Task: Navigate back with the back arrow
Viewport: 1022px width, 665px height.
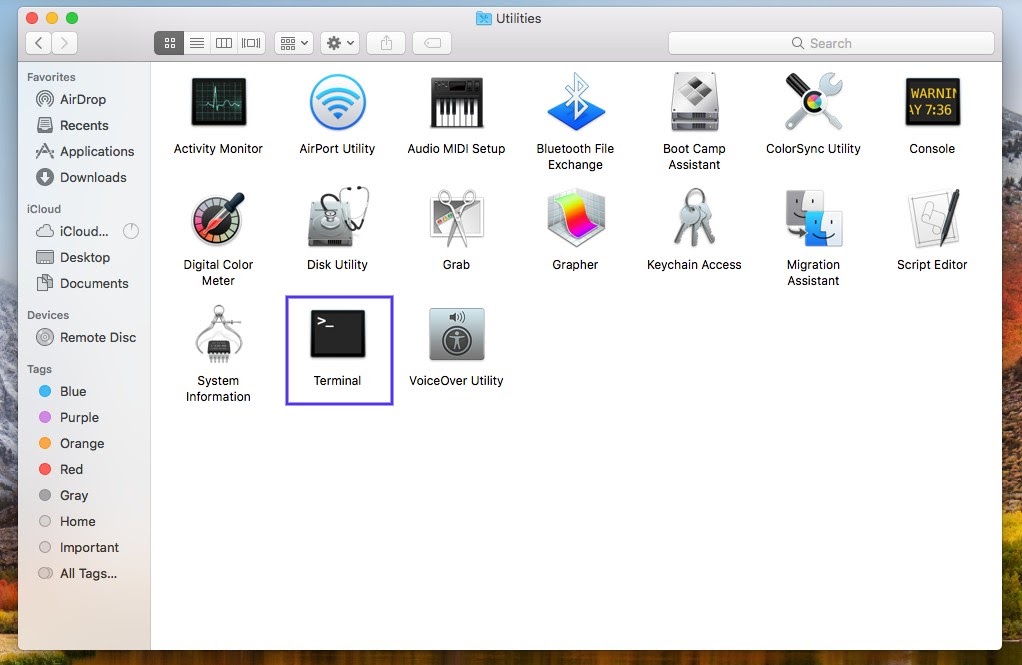Action: coord(37,43)
